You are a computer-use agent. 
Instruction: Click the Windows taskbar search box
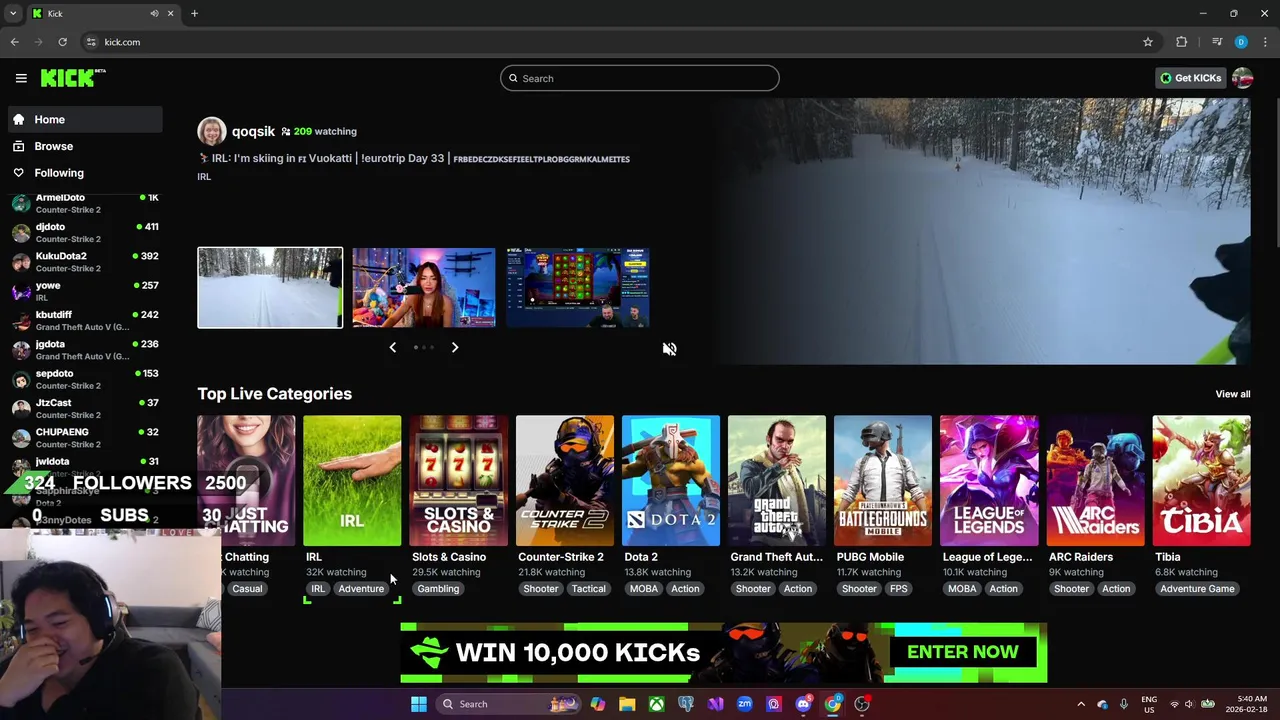pos(510,704)
